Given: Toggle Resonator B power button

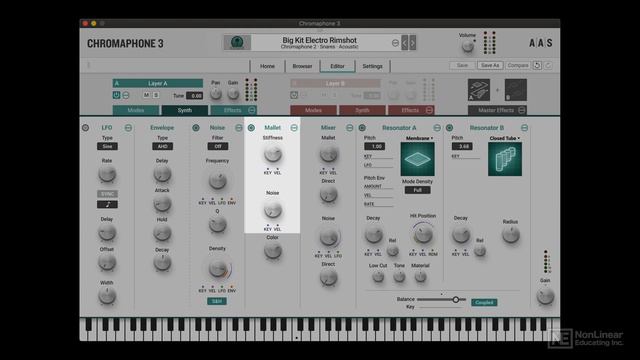Looking at the screenshot, I should click(x=449, y=128).
